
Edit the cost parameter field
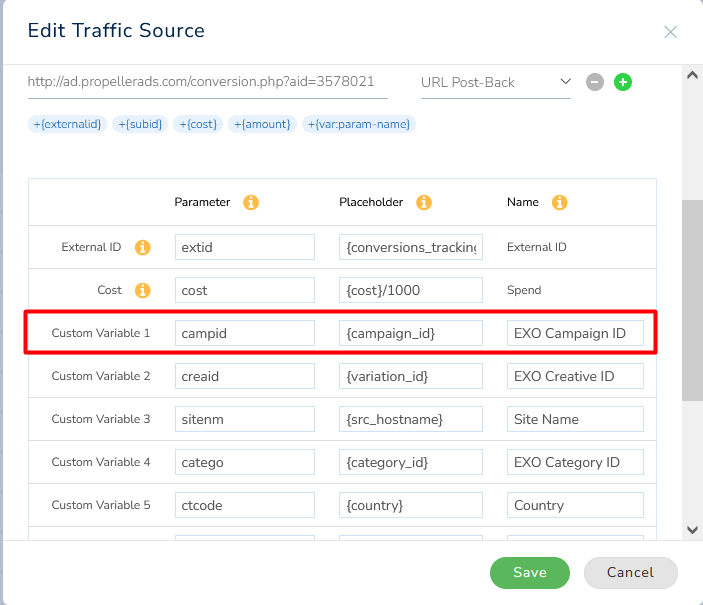click(245, 290)
